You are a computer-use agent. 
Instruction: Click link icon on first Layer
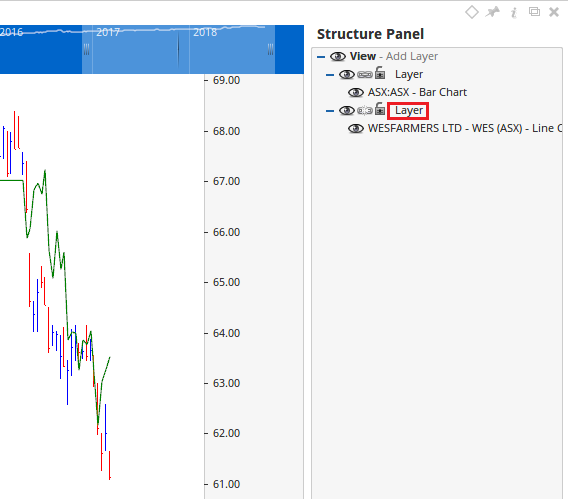coord(365,75)
